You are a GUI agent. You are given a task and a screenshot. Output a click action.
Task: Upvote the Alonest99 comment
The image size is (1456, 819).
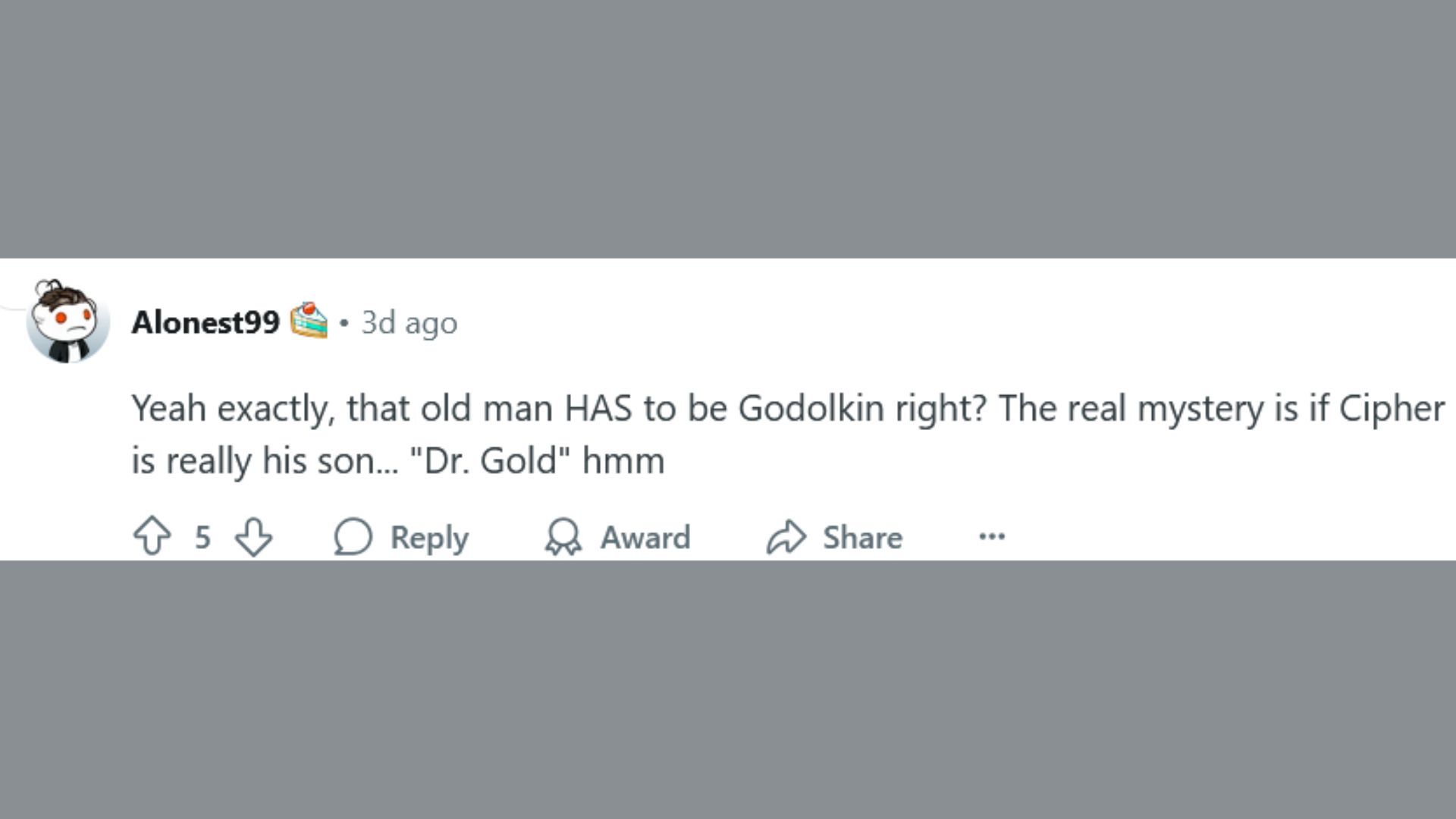point(152,536)
